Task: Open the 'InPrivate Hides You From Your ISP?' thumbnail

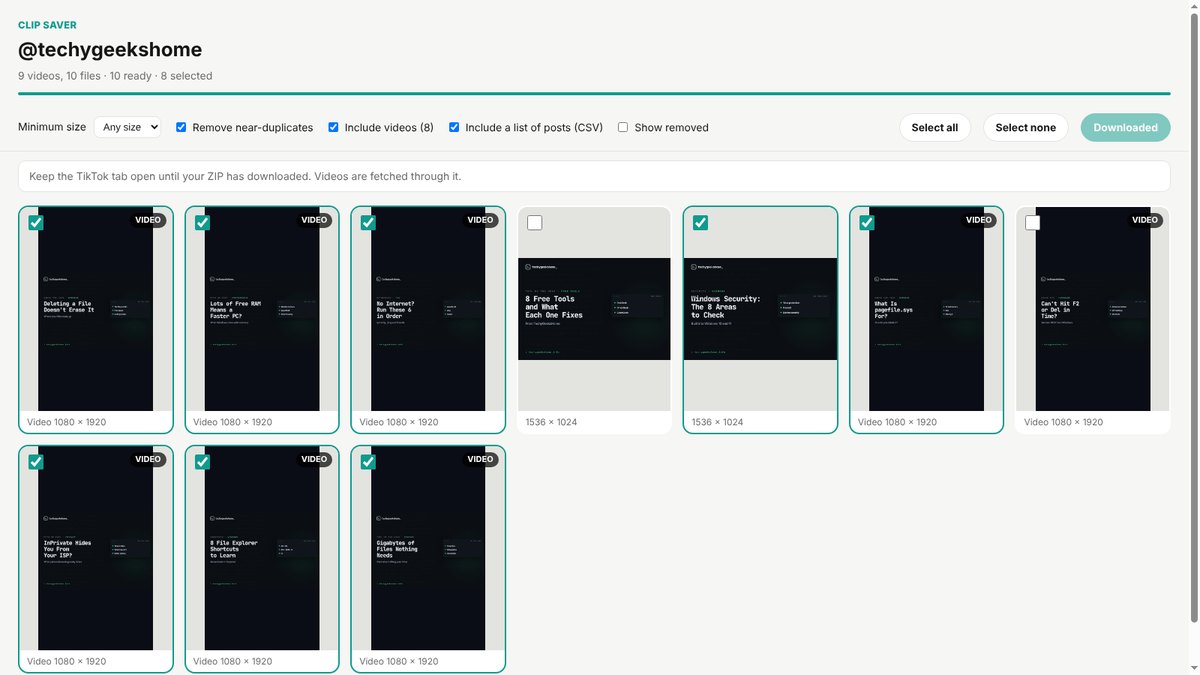Action: tap(95, 548)
